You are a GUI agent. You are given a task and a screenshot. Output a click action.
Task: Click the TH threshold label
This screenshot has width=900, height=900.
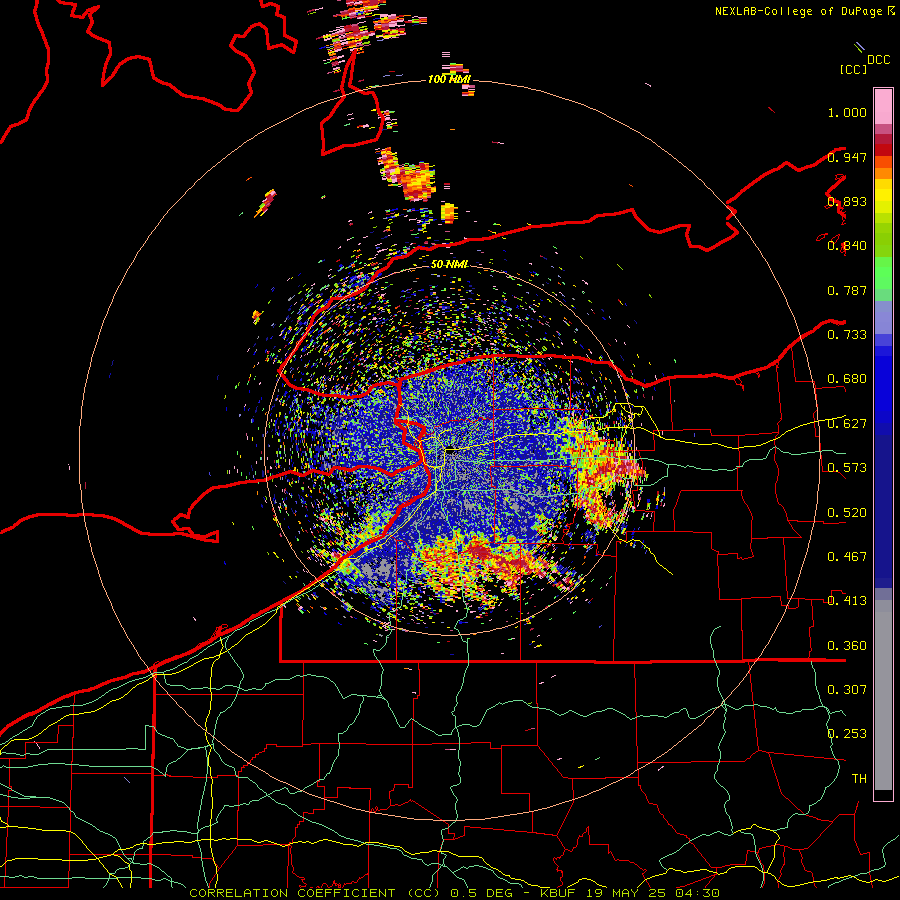pyautogui.click(x=859, y=779)
